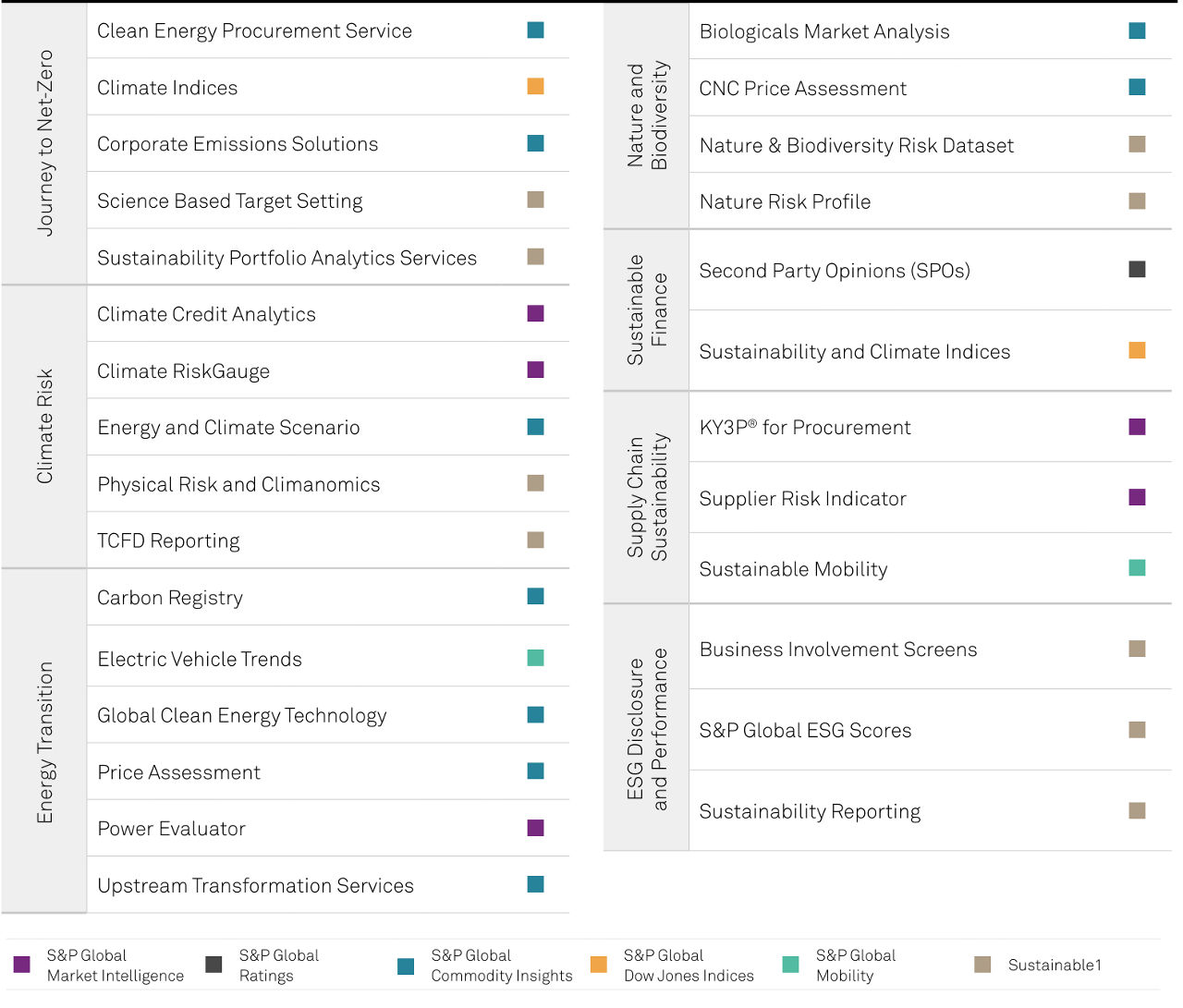Click the CNC Price Assessment text

coord(803,89)
